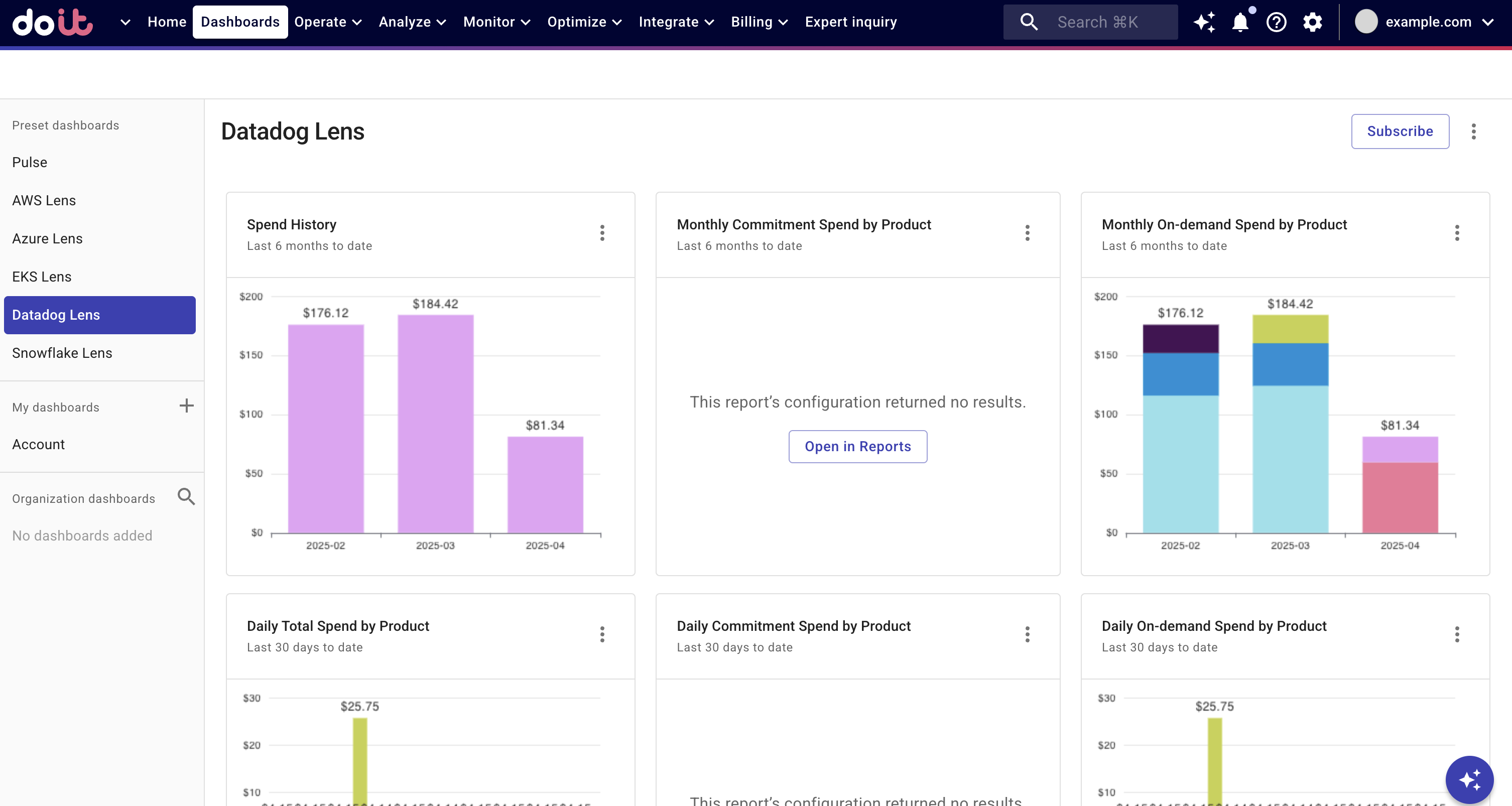This screenshot has height=806, width=1512.
Task: Go to Home
Action: click(x=167, y=22)
